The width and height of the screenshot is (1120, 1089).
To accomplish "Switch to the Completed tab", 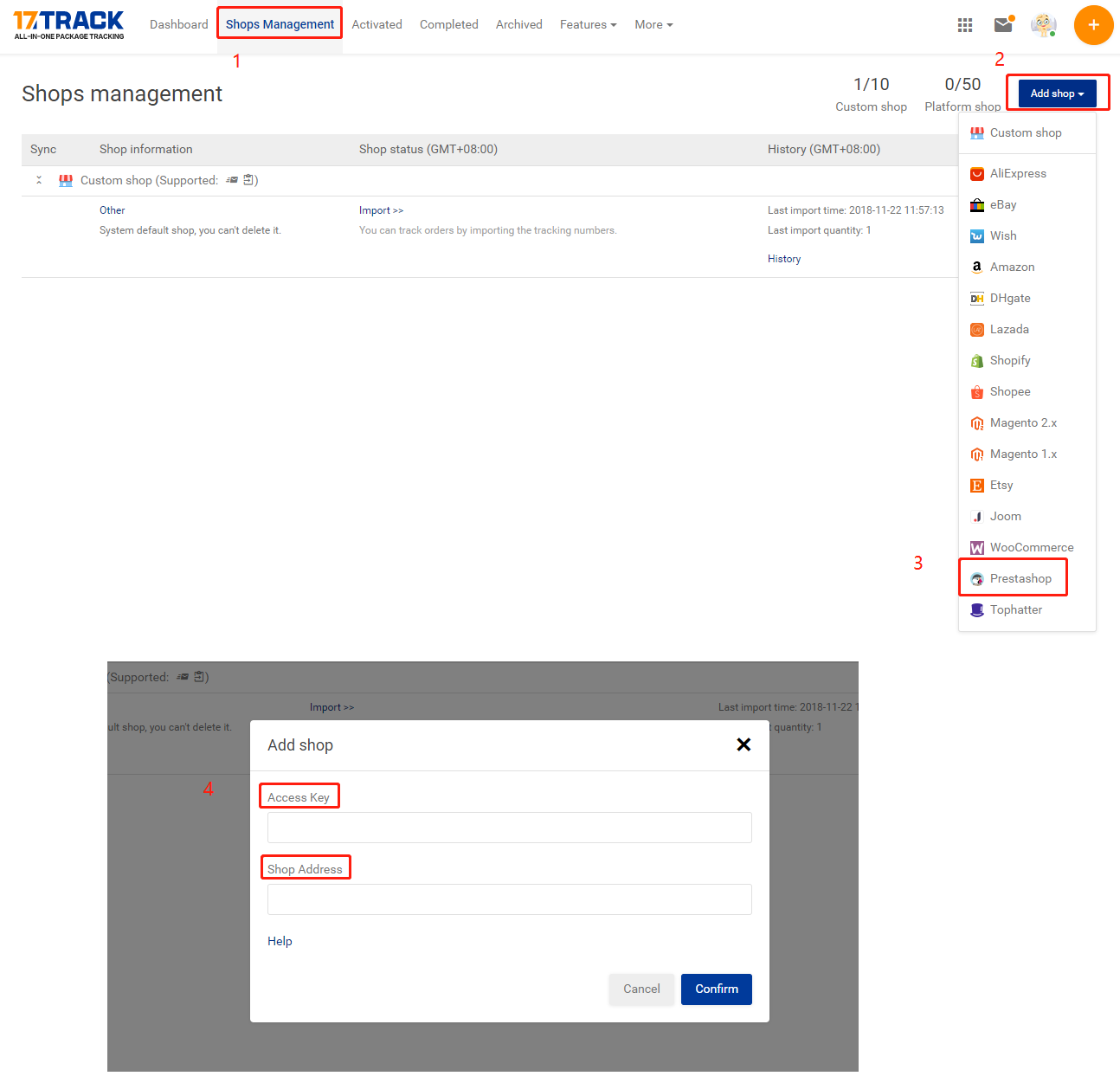I will [449, 24].
